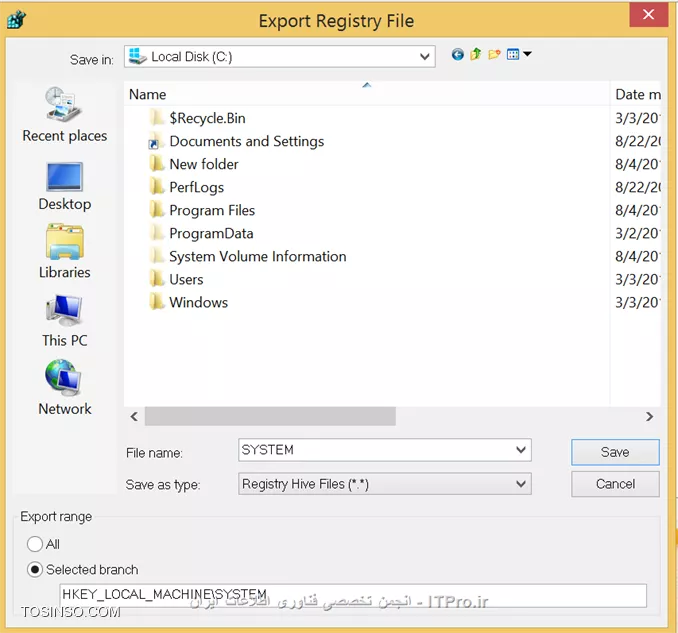Sort files by the Name column

click(x=367, y=94)
